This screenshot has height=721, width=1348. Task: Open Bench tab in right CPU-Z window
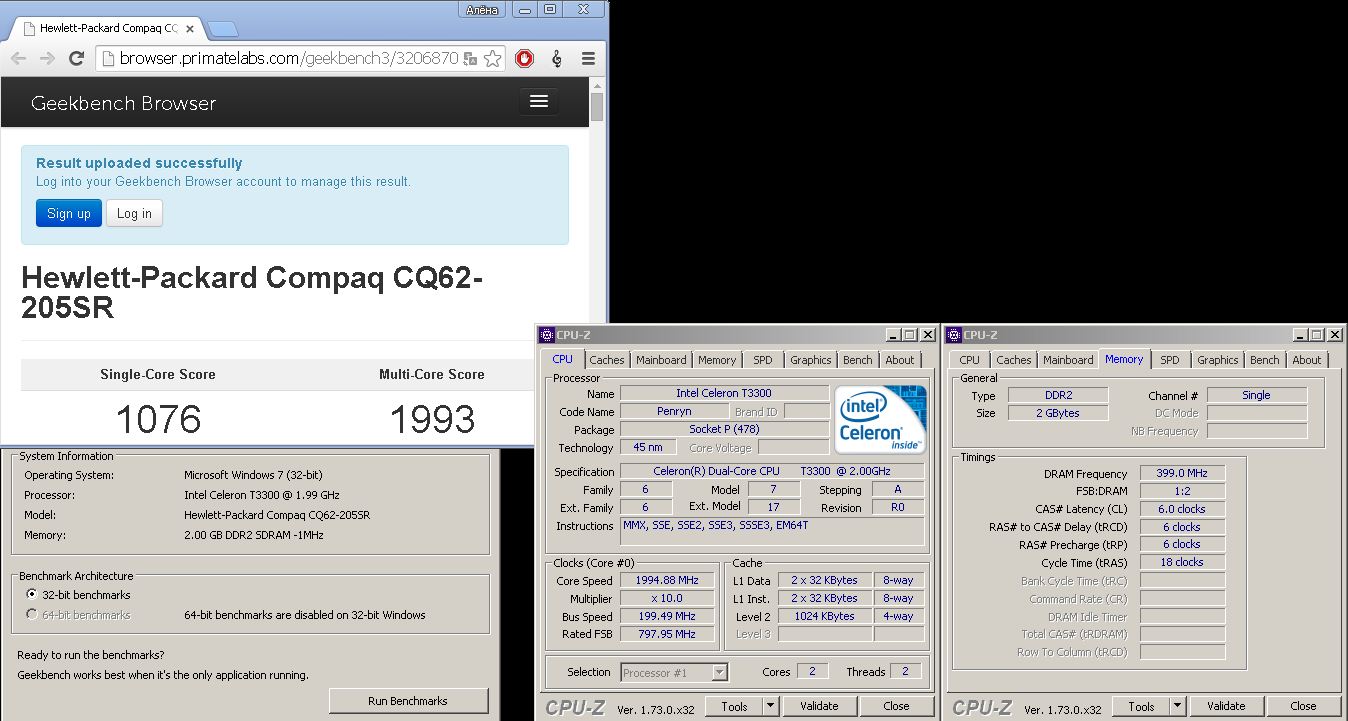click(x=1265, y=360)
